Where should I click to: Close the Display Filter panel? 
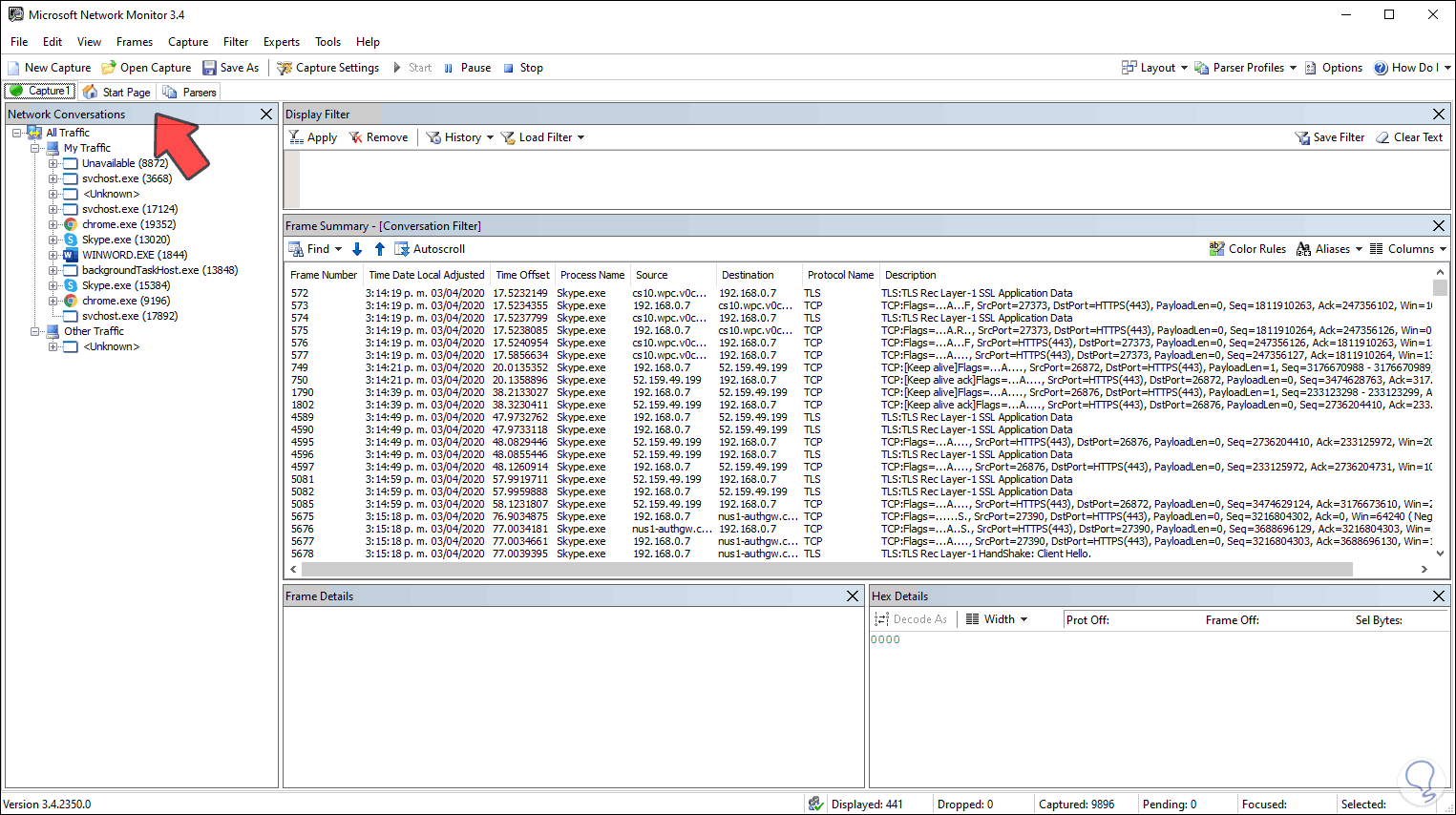pyautogui.click(x=1439, y=114)
